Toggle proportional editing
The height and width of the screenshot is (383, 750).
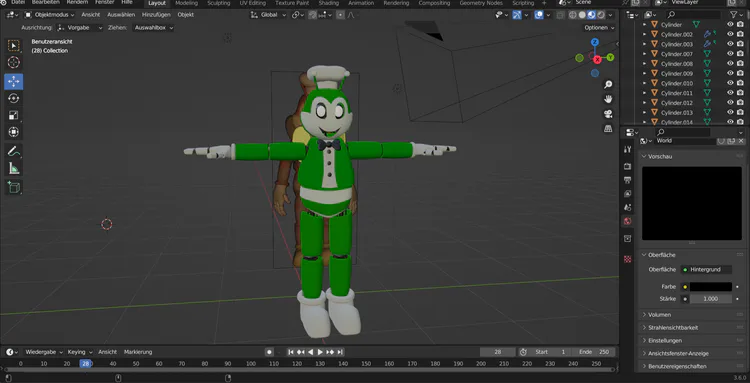pyautogui.click(x=340, y=15)
